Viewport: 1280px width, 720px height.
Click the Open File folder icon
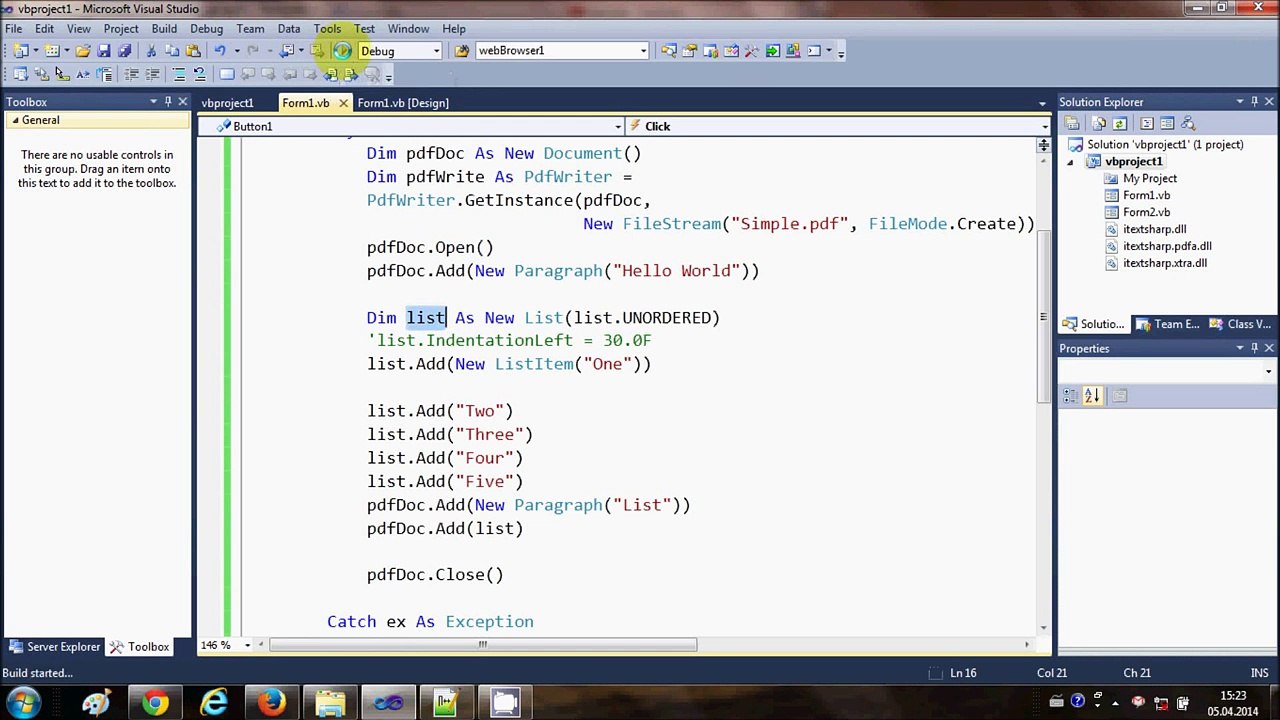83,51
